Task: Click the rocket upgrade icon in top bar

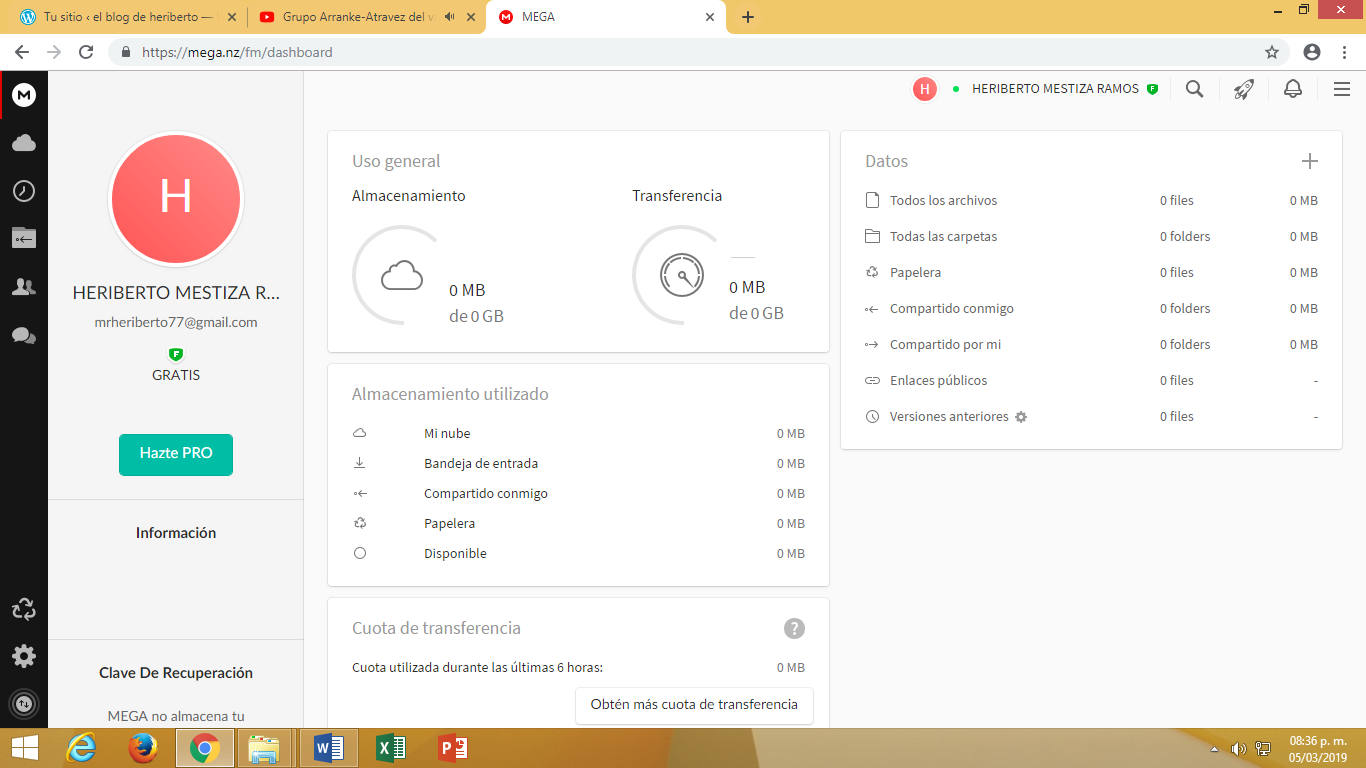Action: (1243, 89)
